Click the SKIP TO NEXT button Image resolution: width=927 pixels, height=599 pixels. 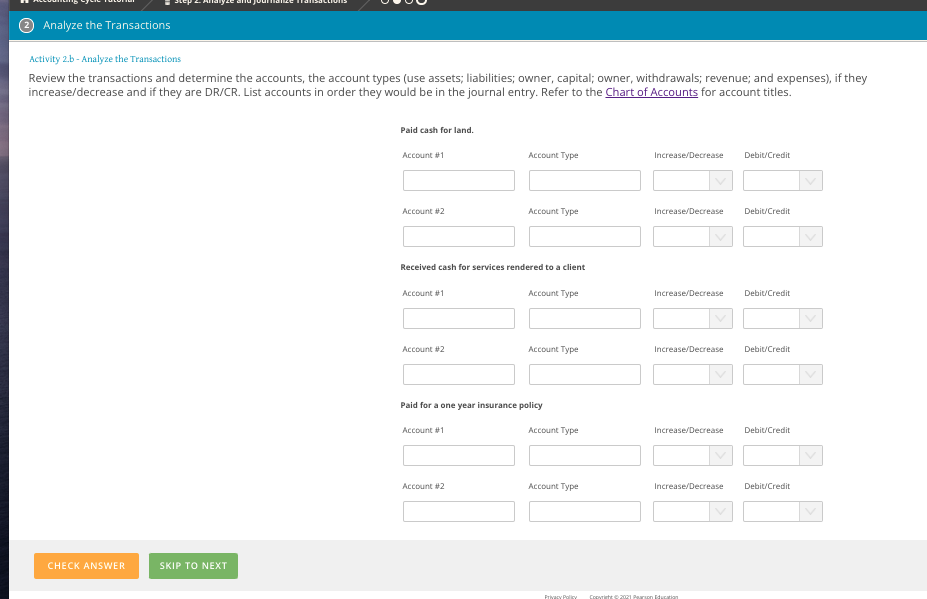point(193,565)
